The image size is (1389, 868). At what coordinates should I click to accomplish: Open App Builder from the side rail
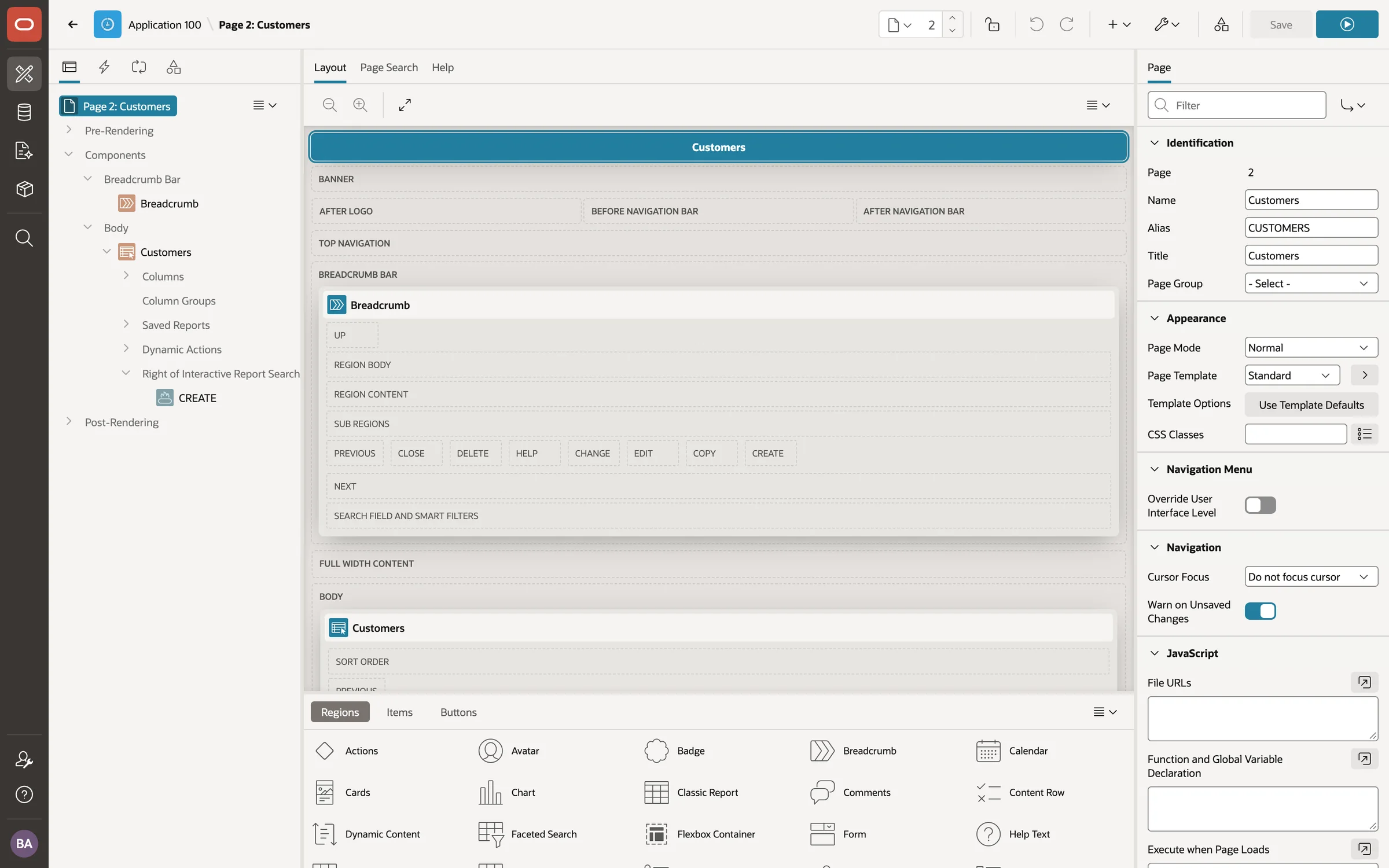click(24, 73)
